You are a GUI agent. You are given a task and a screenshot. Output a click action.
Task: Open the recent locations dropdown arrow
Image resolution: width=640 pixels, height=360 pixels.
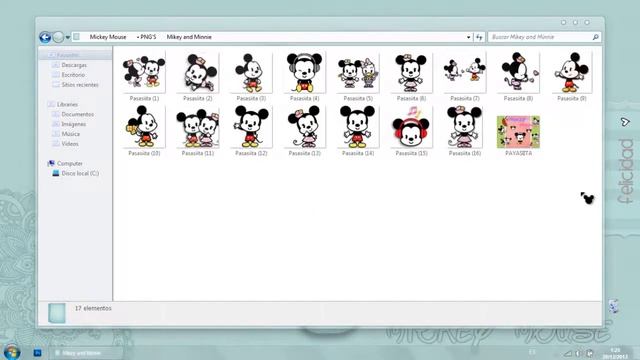coord(68,37)
